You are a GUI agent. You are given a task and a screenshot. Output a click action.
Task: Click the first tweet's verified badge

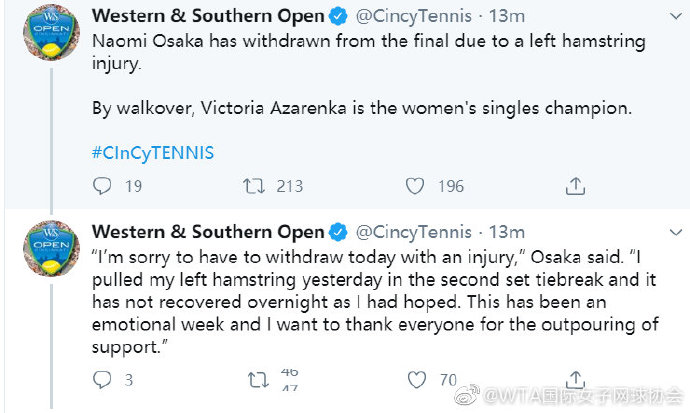(x=338, y=16)
